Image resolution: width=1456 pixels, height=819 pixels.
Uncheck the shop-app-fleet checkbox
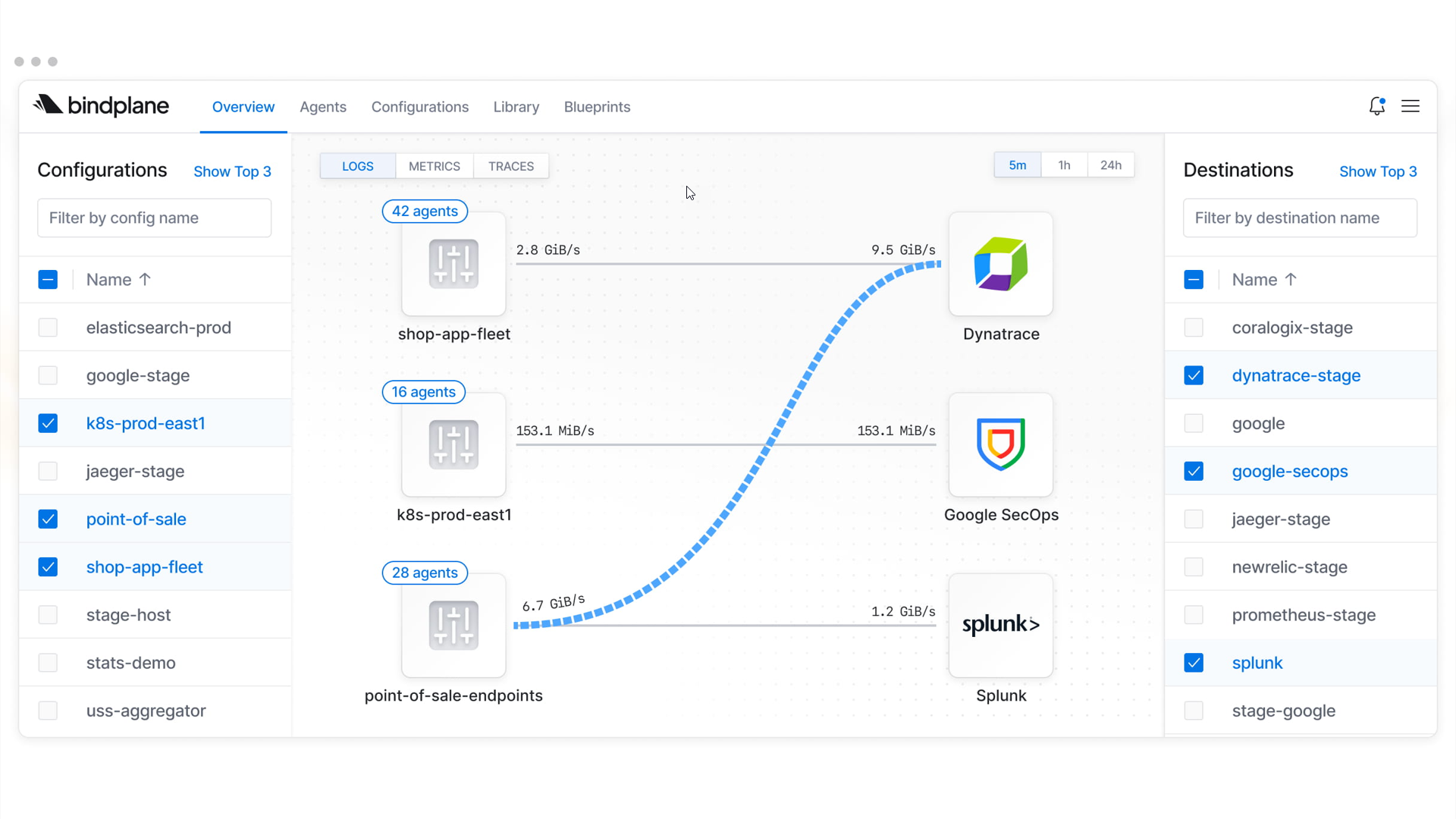(48, 566)
